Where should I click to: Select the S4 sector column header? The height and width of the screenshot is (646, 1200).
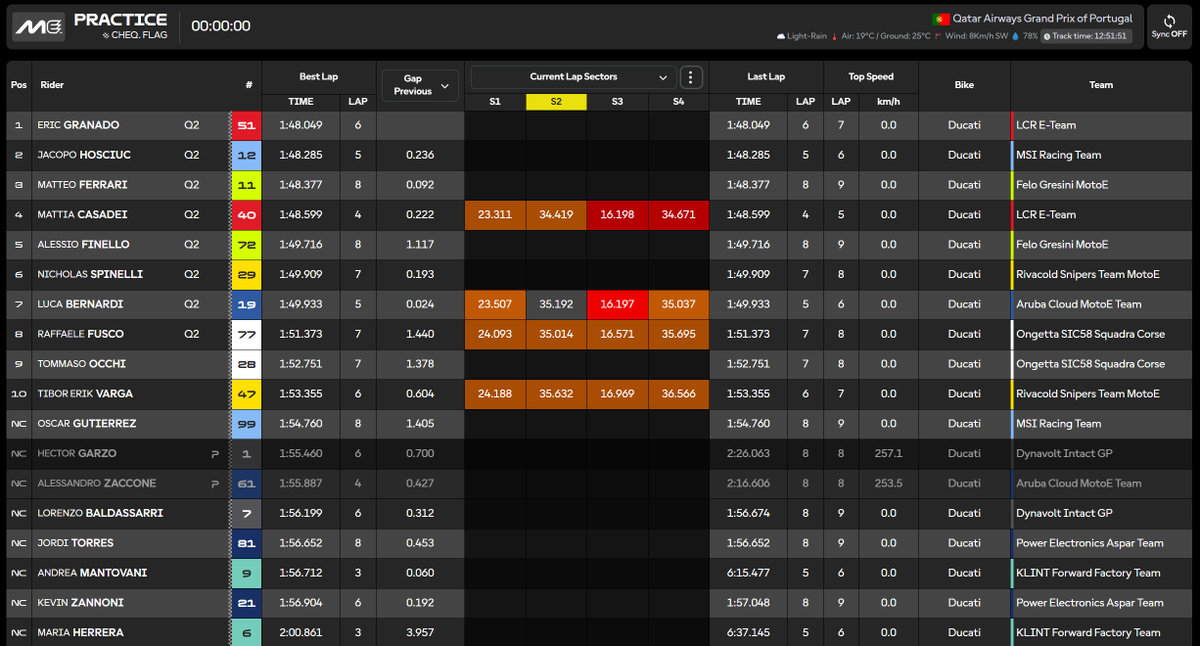678,102
